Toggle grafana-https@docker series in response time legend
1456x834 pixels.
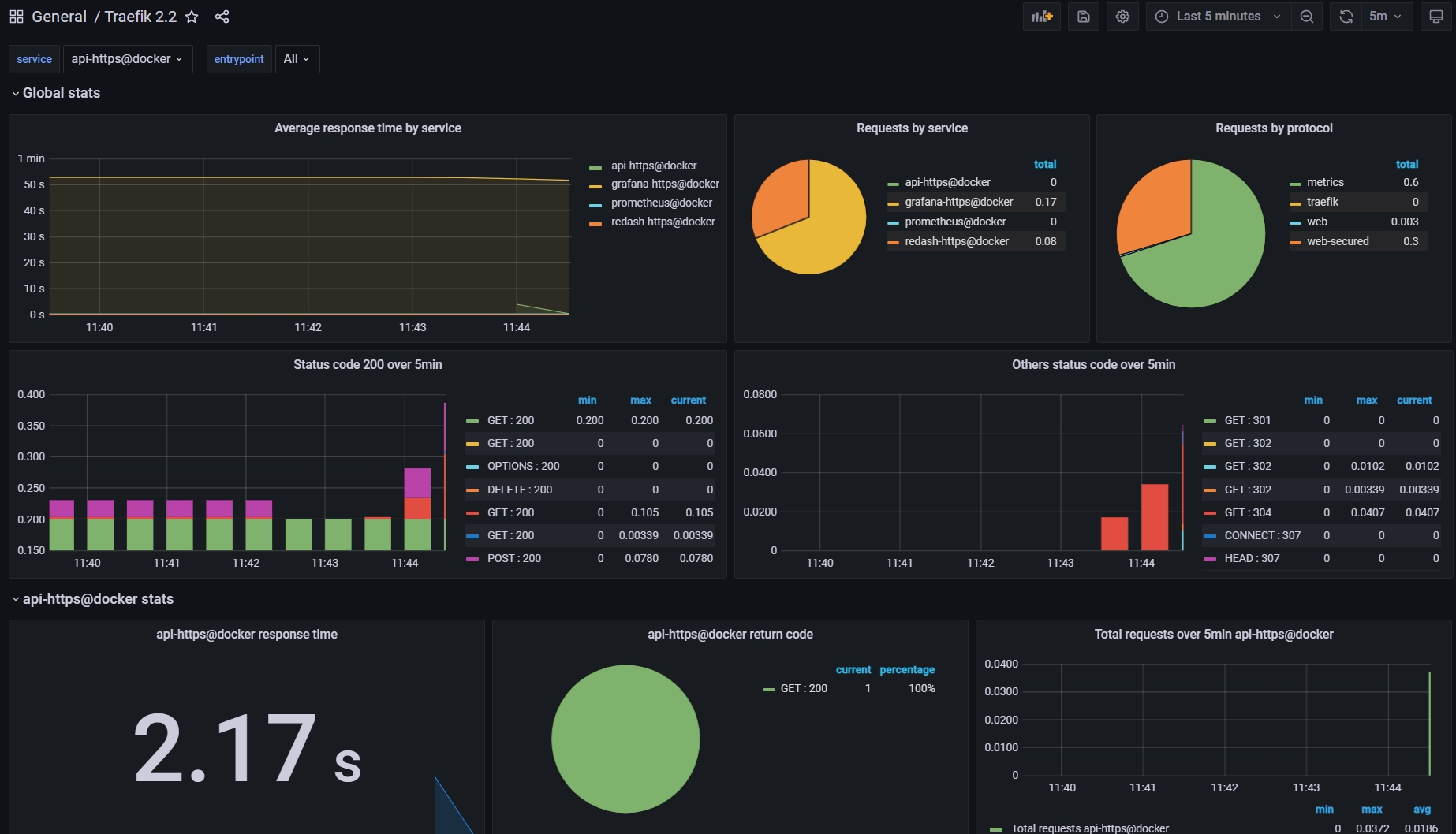[664, 184]
